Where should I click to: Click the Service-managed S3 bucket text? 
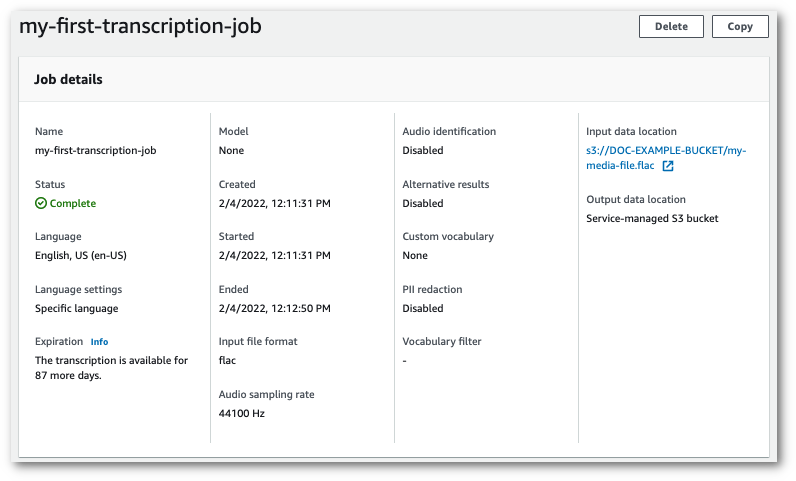point(652,218)
